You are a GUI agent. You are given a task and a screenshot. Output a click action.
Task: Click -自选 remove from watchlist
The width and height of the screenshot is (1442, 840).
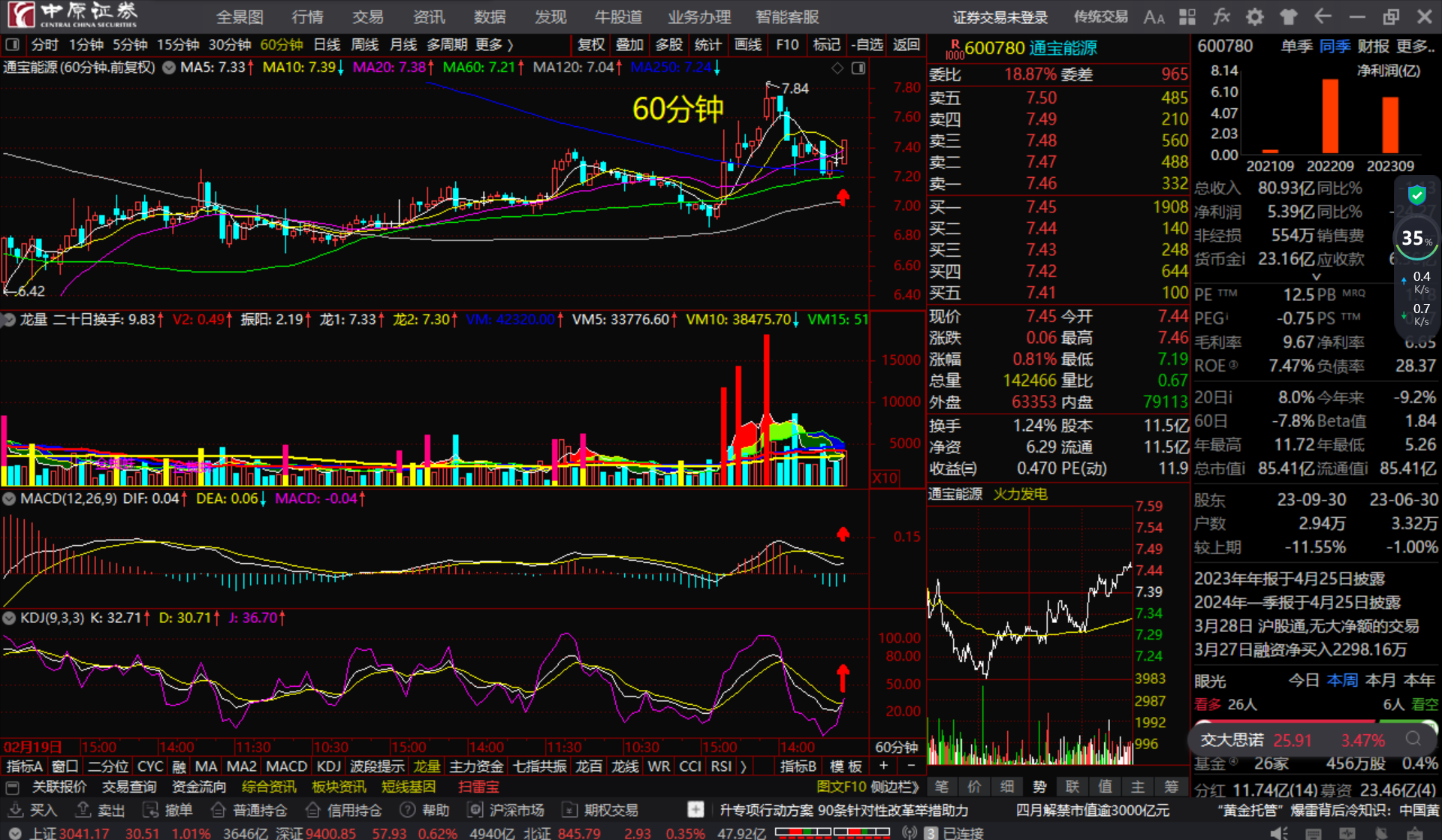867,45
